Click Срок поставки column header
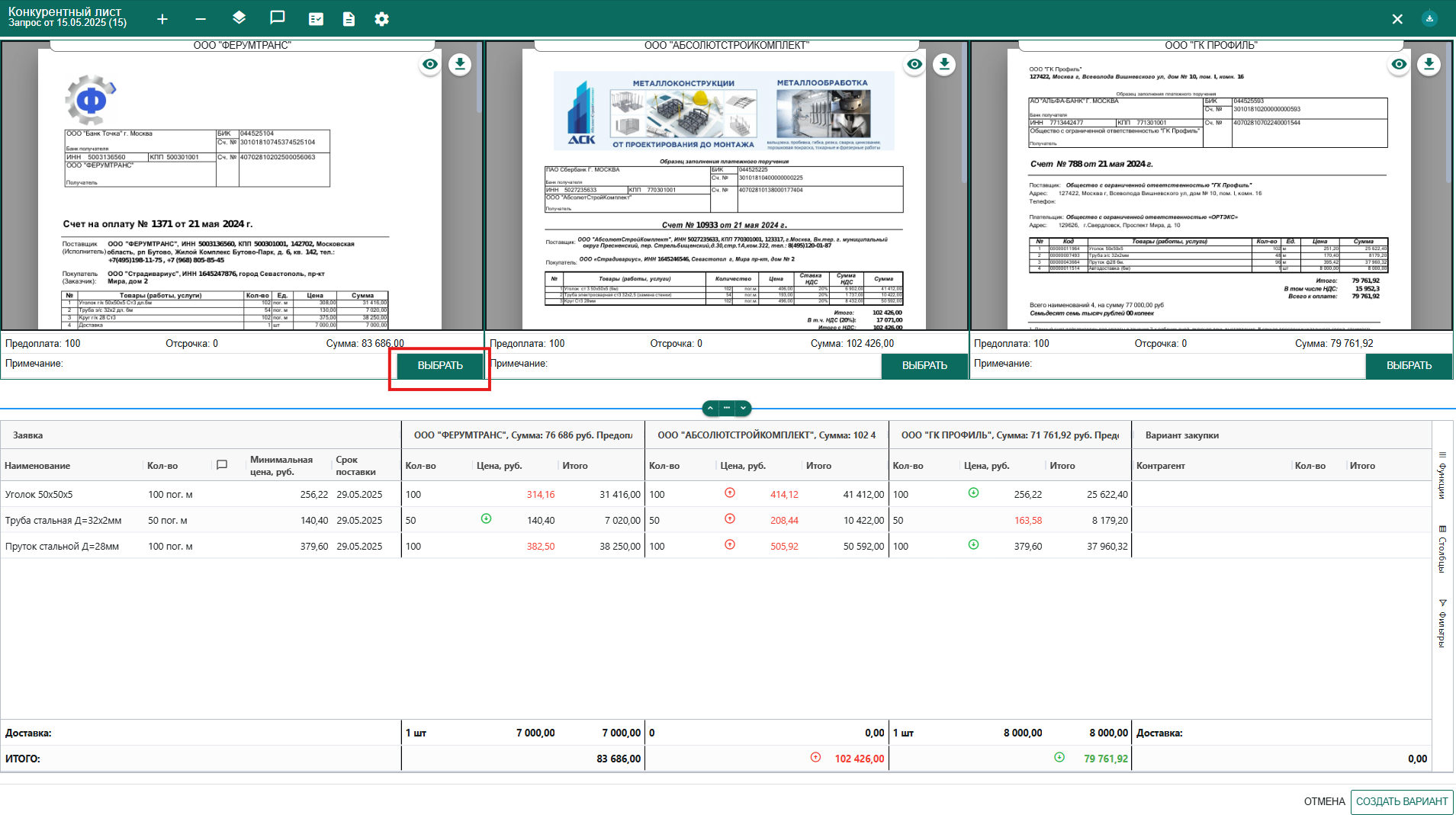 point(355,466)
